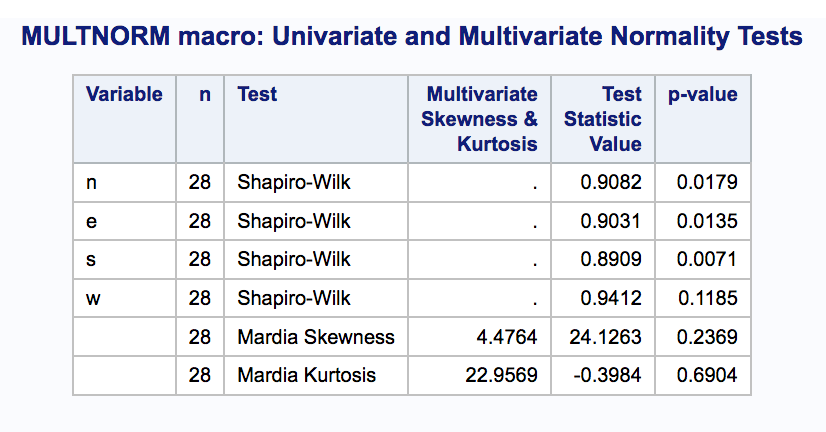Click the p-value column header
826x432 pixels.
702,95
